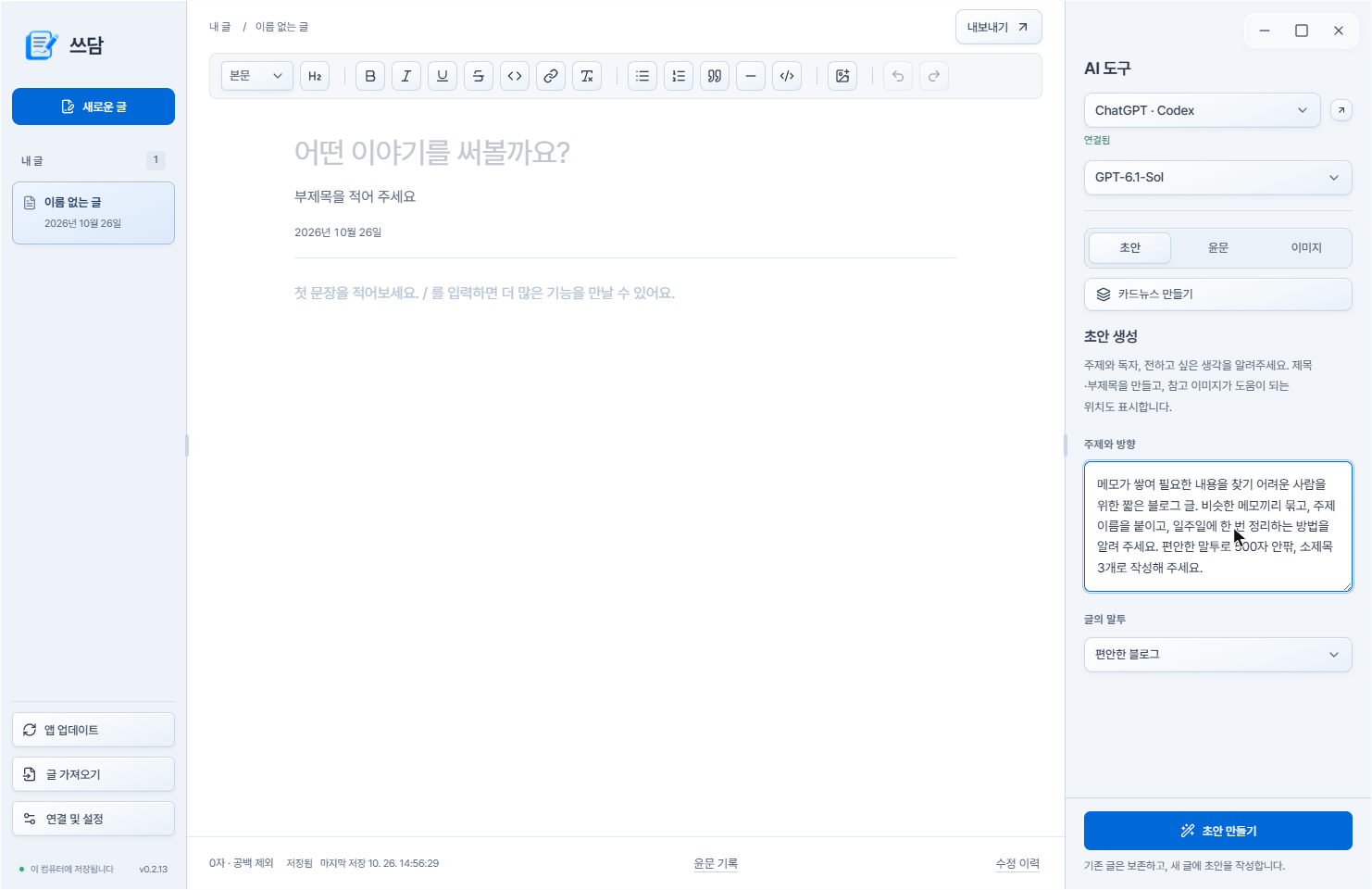Switch to the 초안 tab
1372x890 pixels.
point(1130,248)
